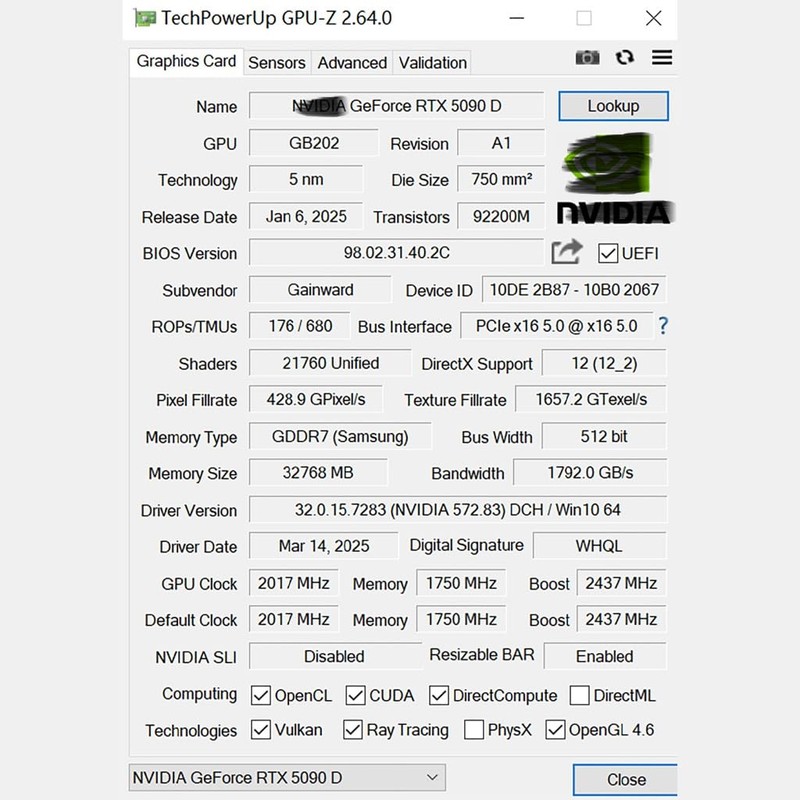Click the refresh arrows icon
Image resolution: width=800 pixels, height=800 pixels.
(624, 57)
